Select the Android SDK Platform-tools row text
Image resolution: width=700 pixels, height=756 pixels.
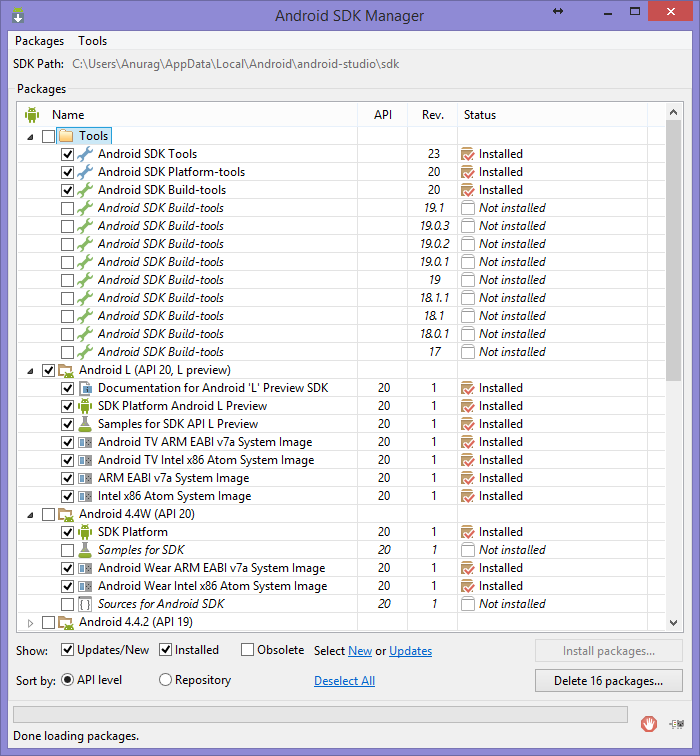[x=171, y=172]
